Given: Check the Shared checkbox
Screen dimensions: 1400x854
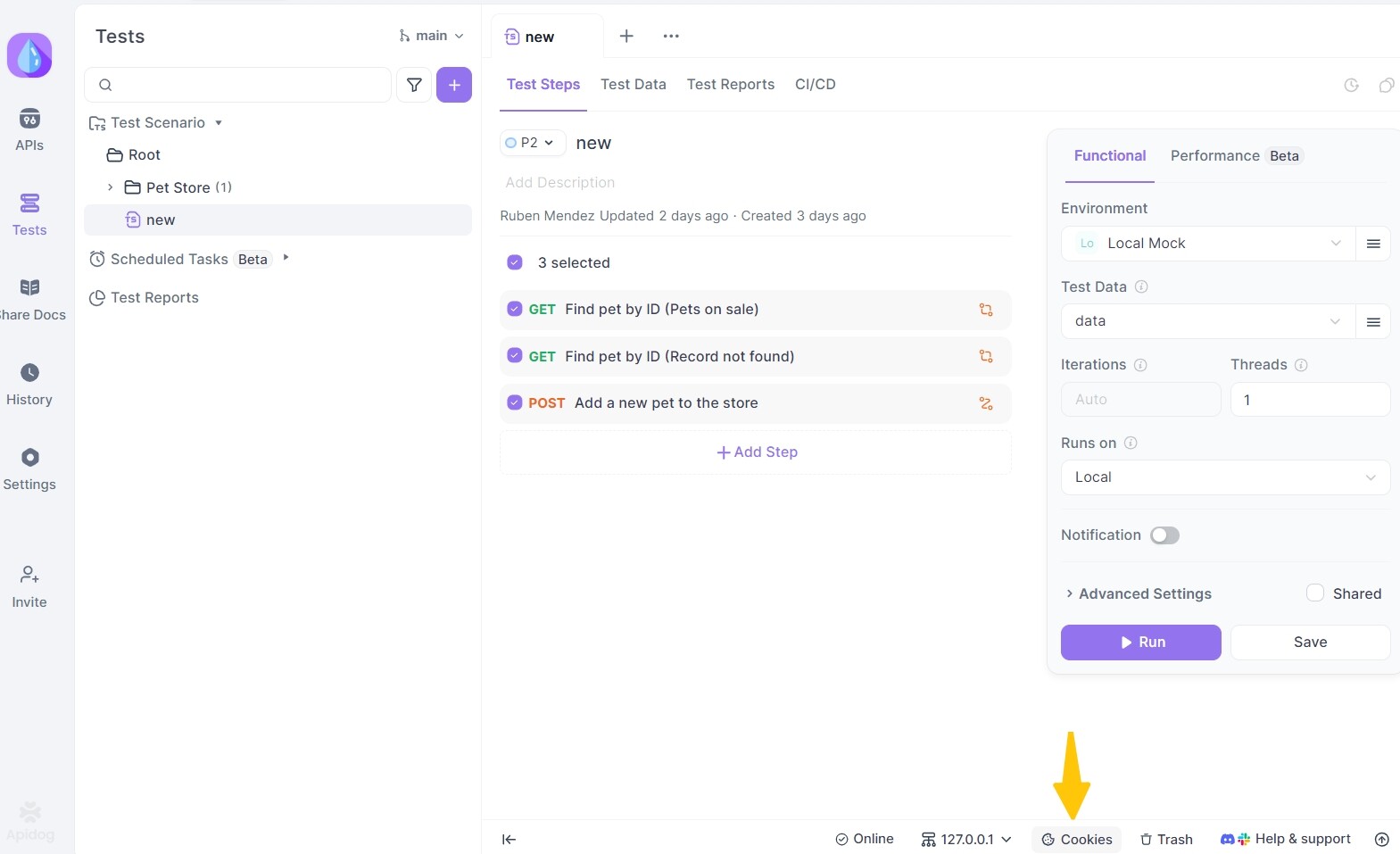Looking at the screenshot, I should pos(1314,593).
